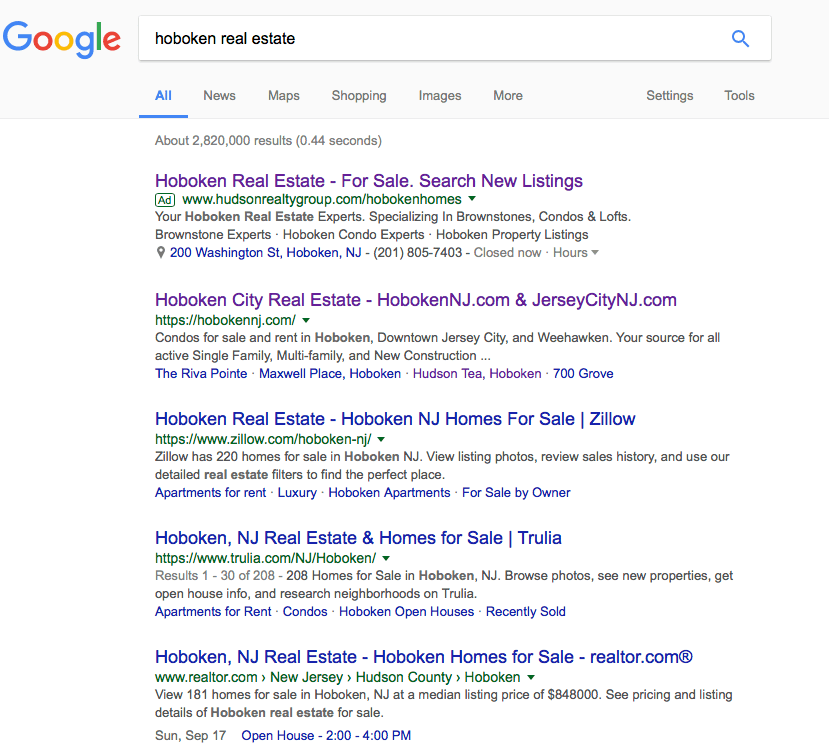Screen dimensions: 829x751
Task: Expand the arrow after the realtor.com breadcrumb
Action: click(531, 677)
